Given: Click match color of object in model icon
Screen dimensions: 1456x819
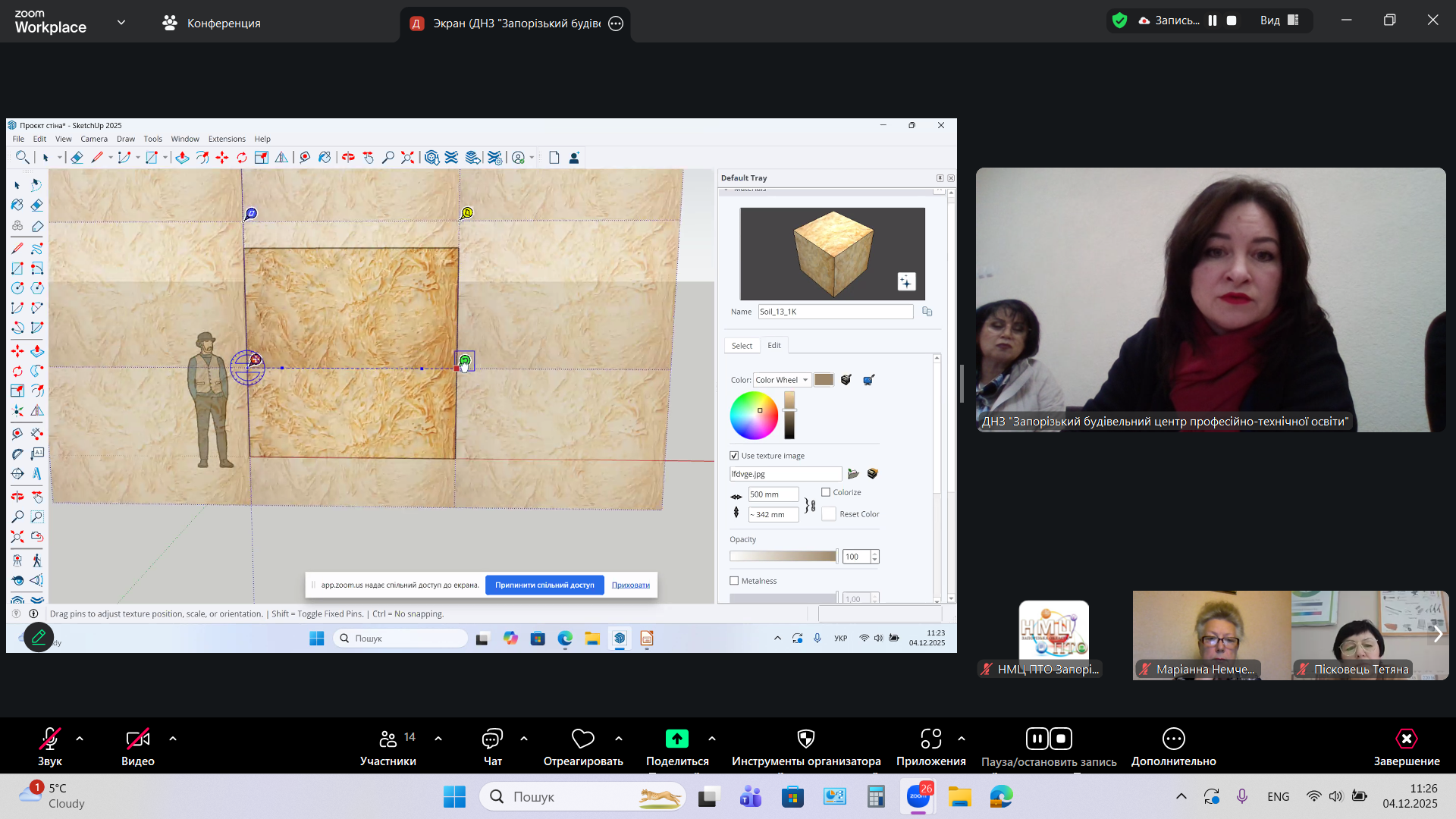Looking at the screenshot, I should (846, 380).
